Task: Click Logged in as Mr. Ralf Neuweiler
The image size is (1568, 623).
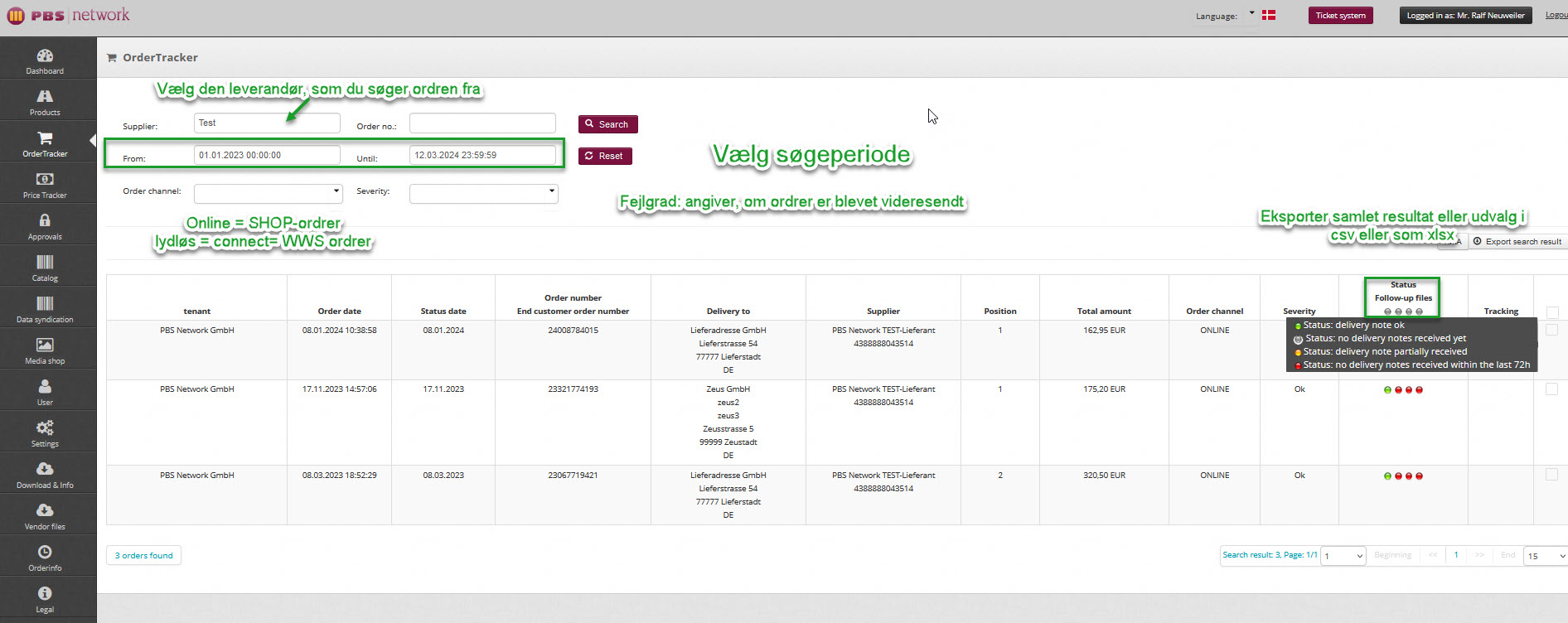Action: (1465, 16)
